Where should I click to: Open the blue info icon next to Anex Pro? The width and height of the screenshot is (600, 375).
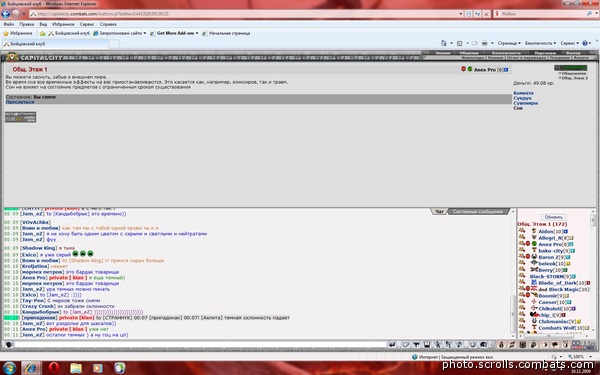[506, 70]
